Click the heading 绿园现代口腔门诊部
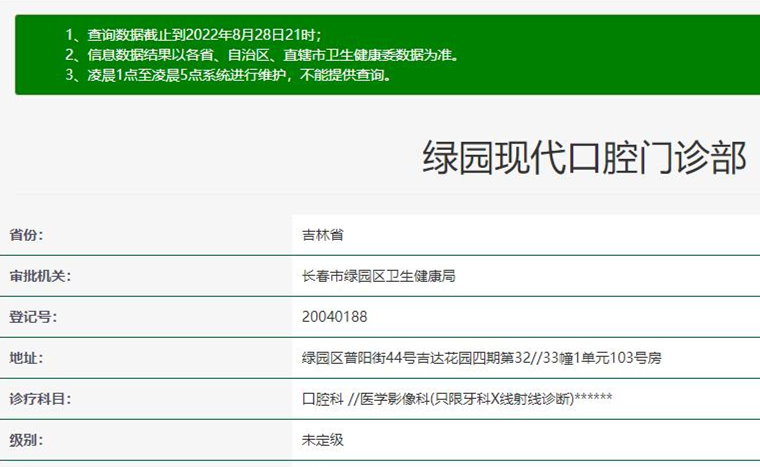The image size is (760, 467). tap(584, 158)
